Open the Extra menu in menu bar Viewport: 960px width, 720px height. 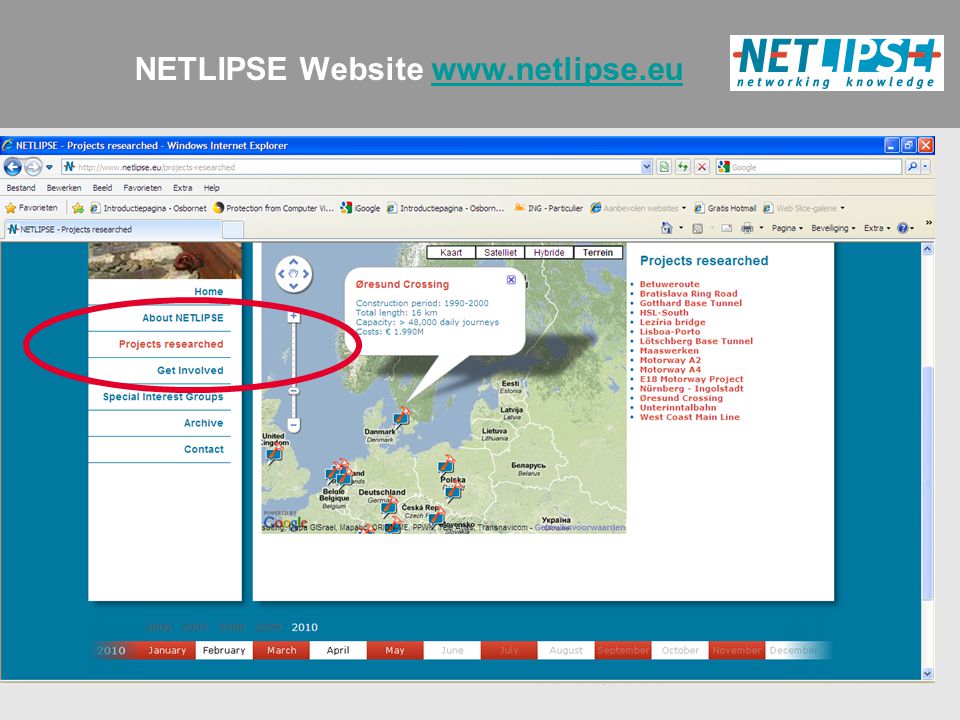(182, 188)
